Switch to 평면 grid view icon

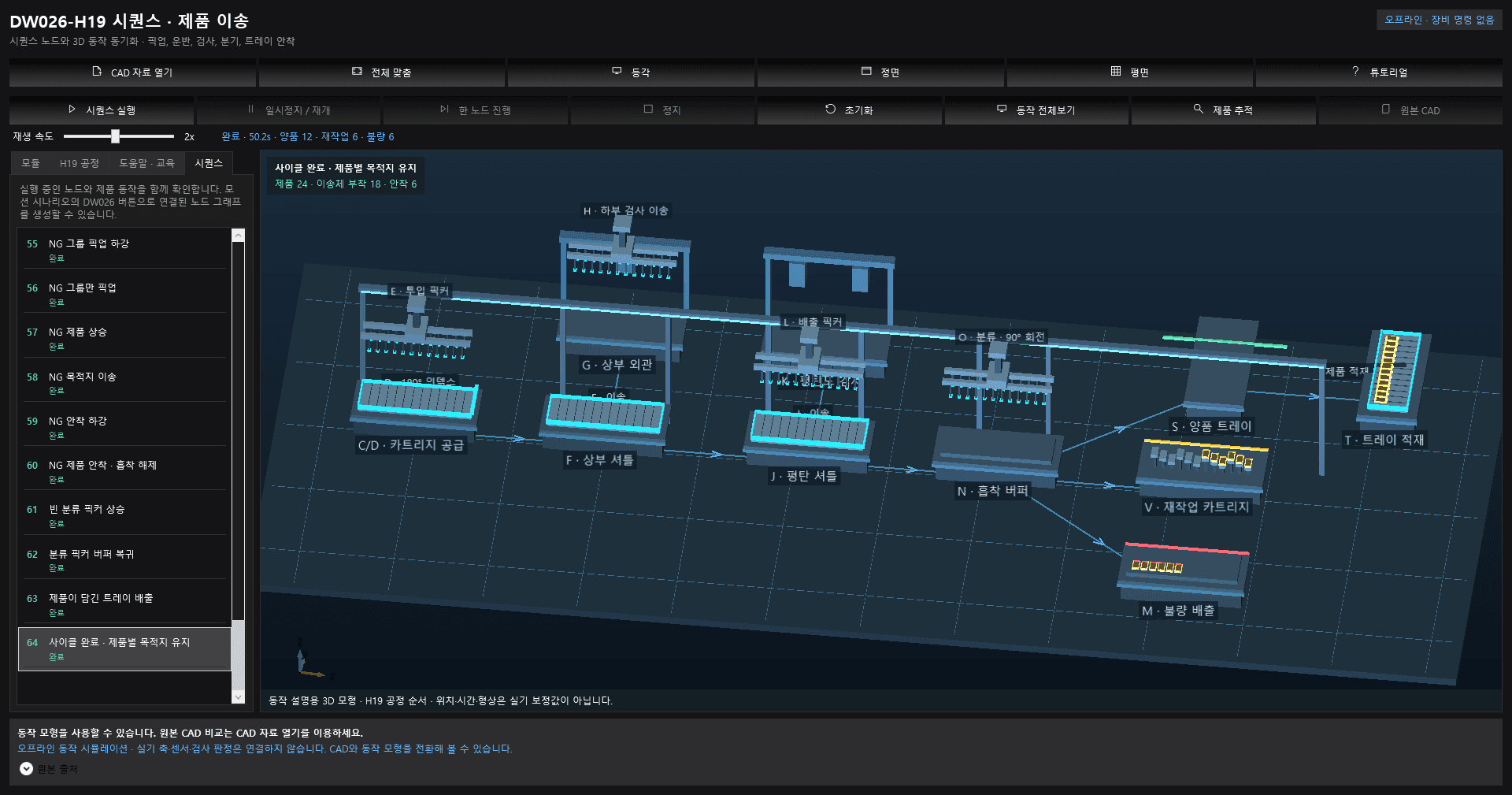coord(1116,72)
